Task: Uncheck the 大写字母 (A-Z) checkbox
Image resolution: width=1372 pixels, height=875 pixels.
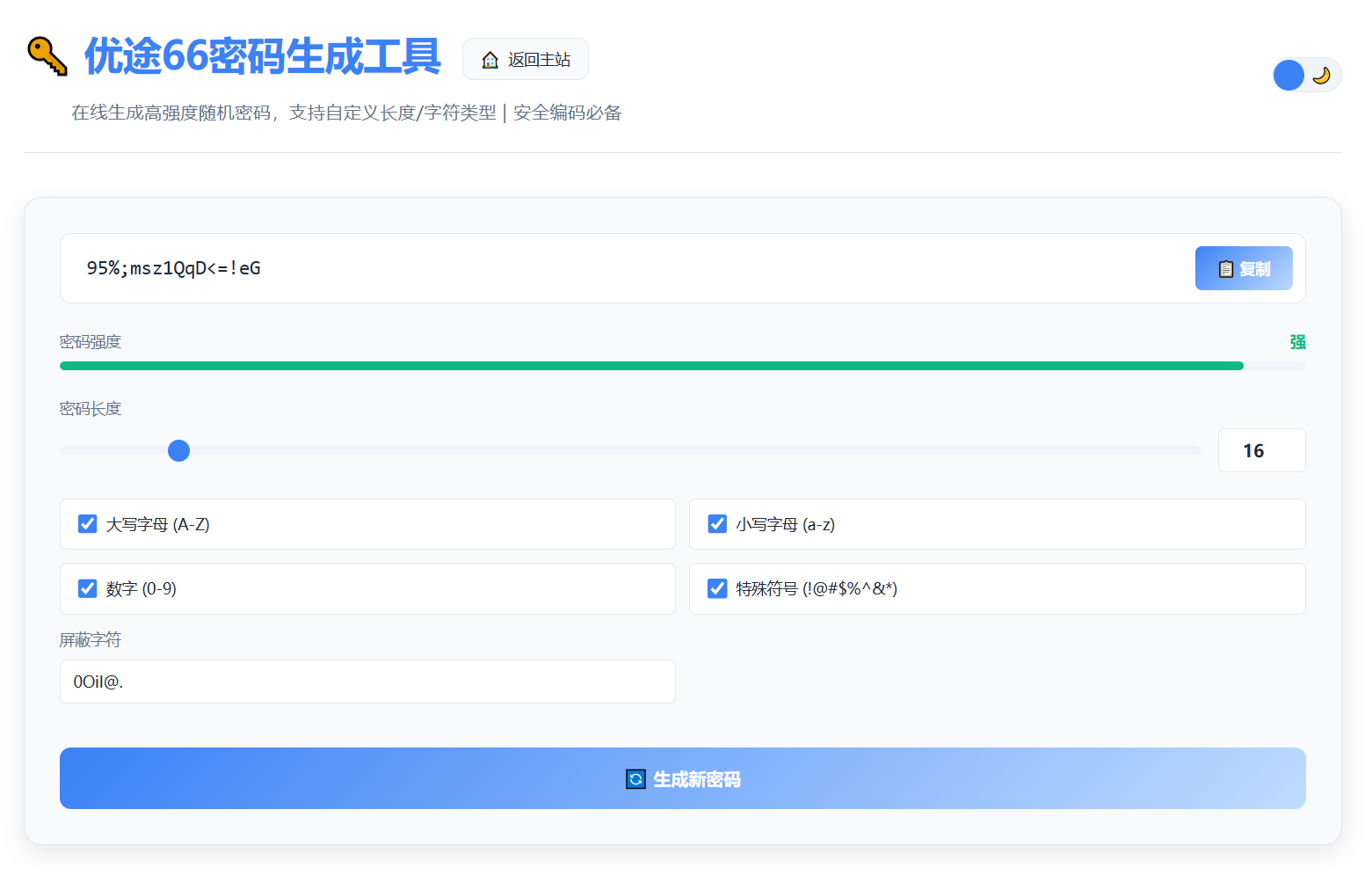Action: [88, 524]
